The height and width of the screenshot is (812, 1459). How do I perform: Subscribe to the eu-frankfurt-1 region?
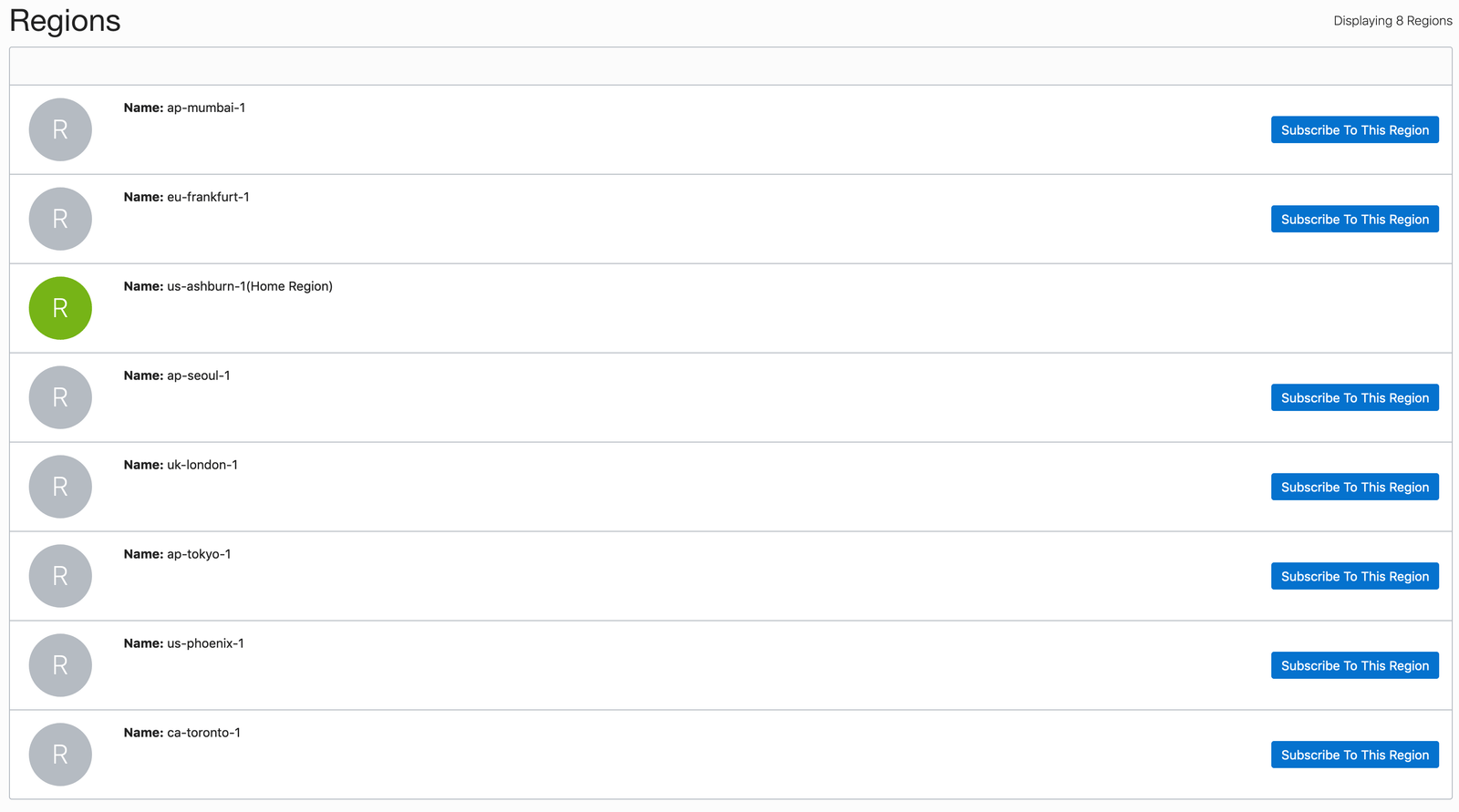pyautogui.click(x=1354, y=220)
